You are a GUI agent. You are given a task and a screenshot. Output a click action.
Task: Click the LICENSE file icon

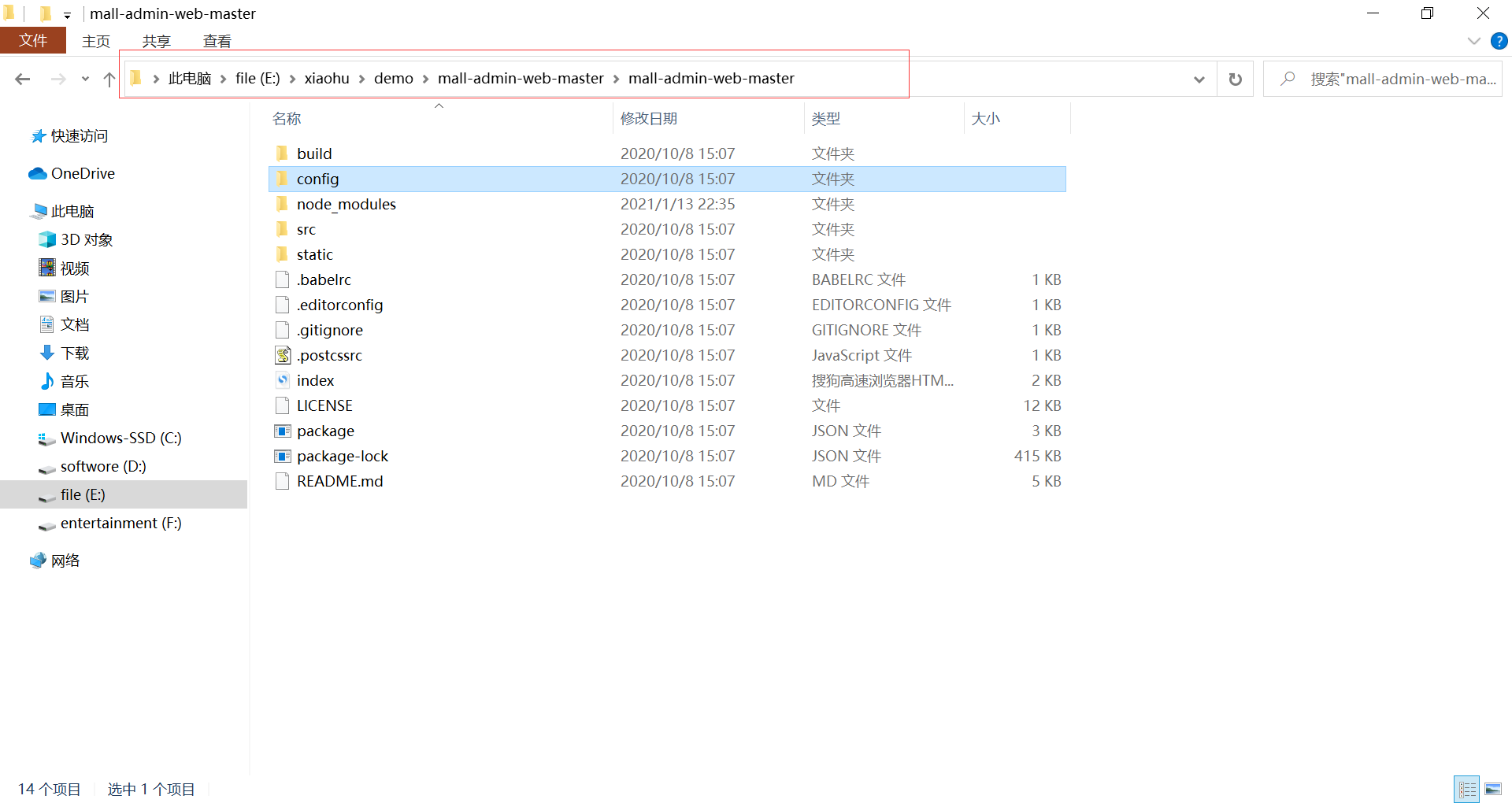tap(283, 405)
